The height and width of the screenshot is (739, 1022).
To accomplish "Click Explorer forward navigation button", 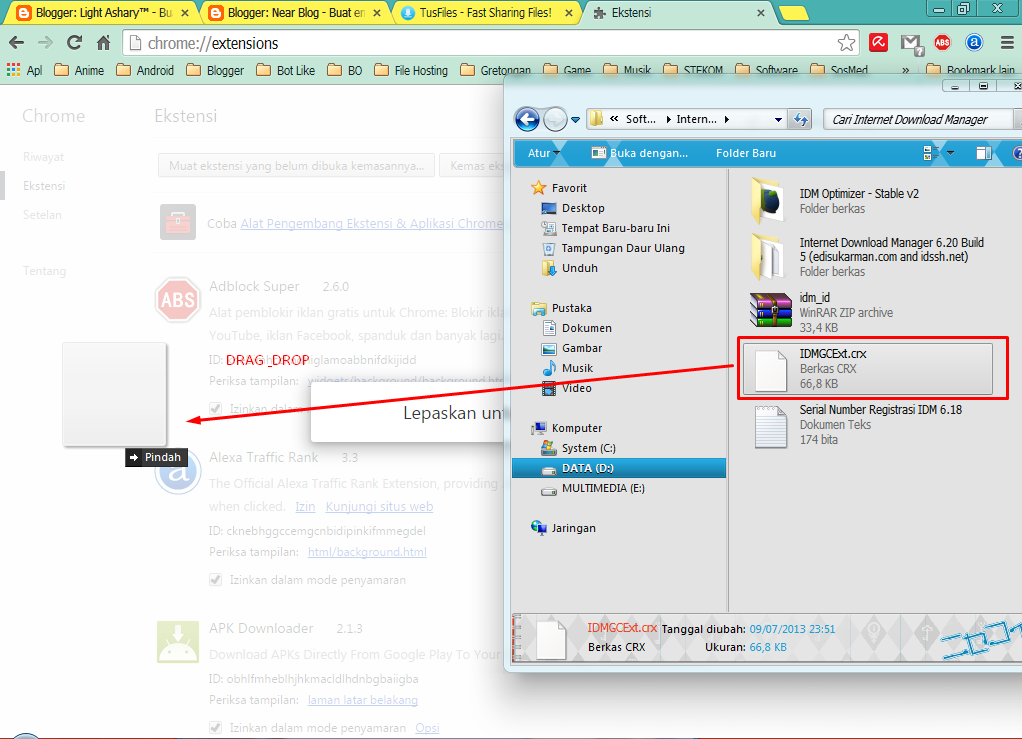I will click(x=555, y=119).
